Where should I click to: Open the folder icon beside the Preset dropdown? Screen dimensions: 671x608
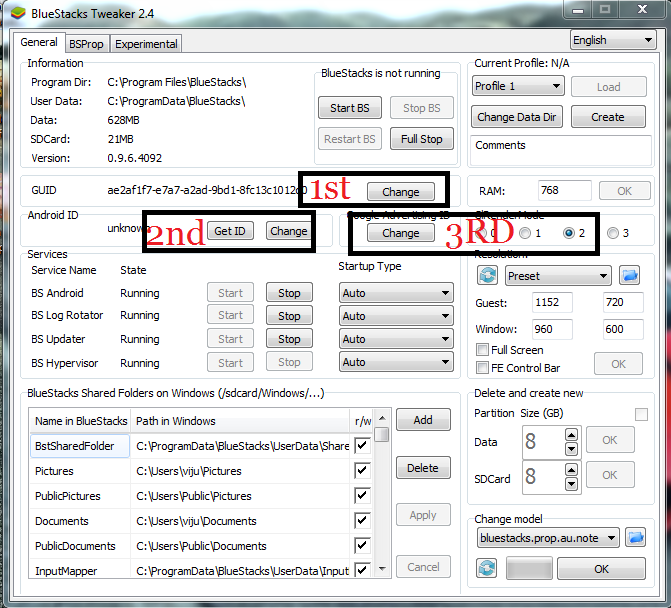tap(629, 275)
